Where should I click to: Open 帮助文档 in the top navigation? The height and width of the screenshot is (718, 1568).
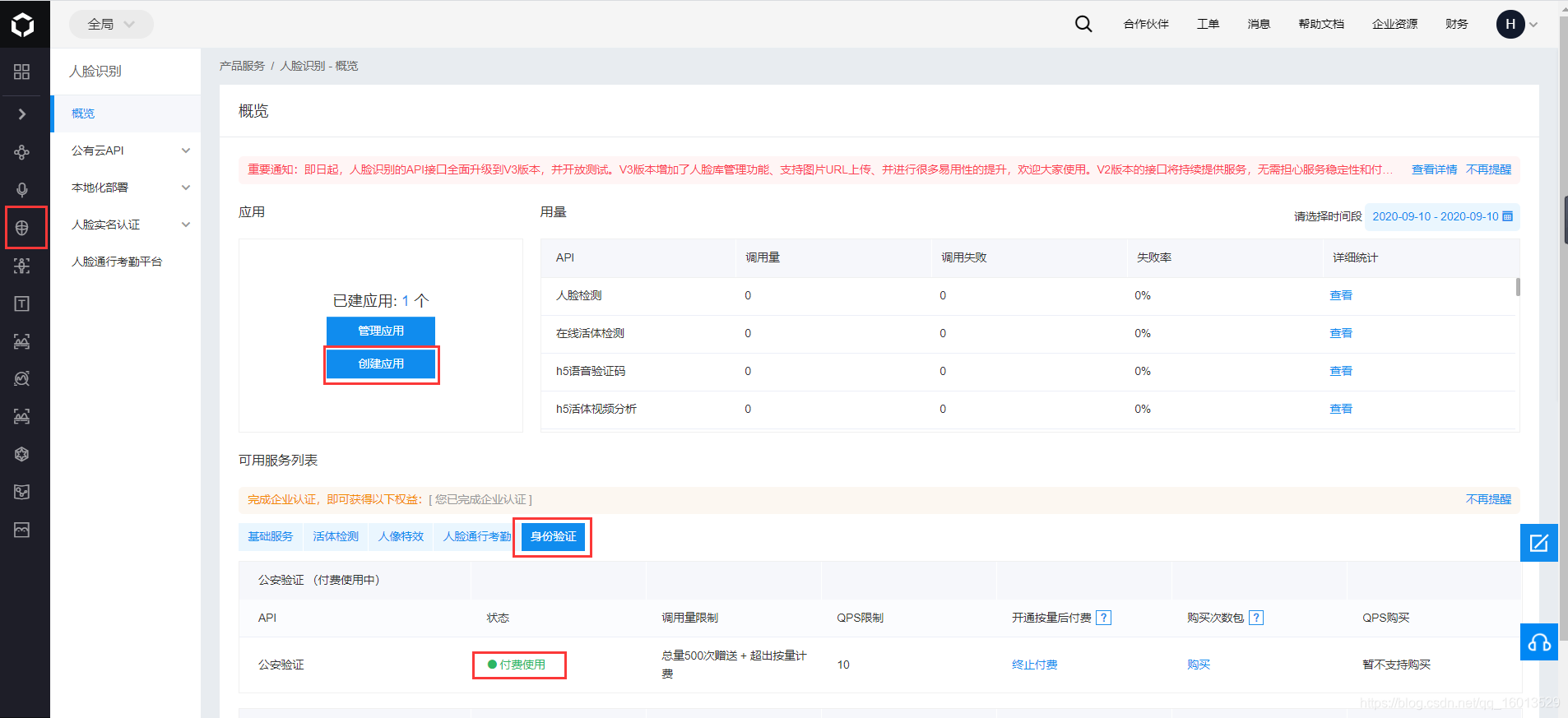click(x=1321, y=24)
